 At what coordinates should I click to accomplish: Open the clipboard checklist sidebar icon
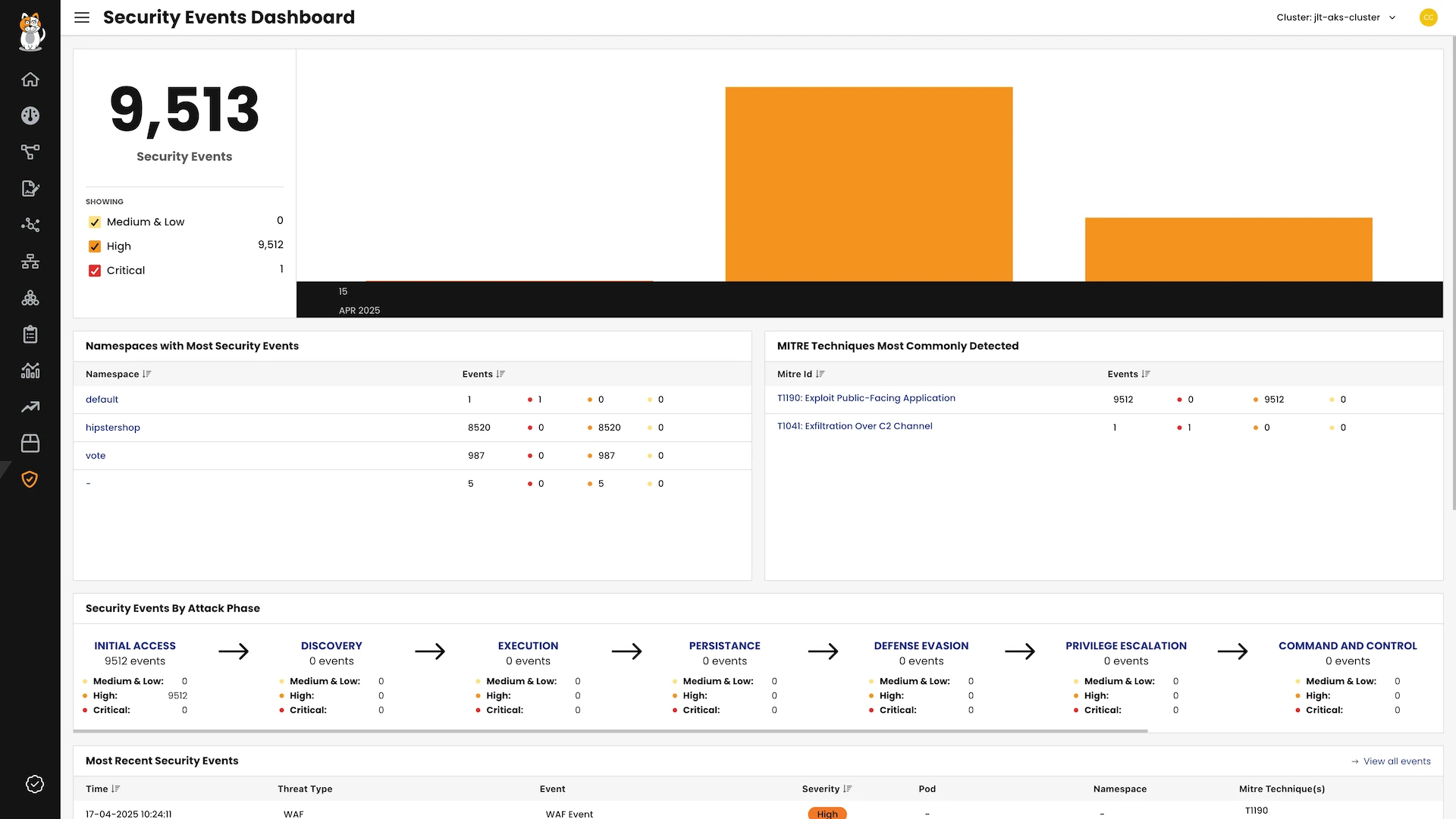click(30, 334)
